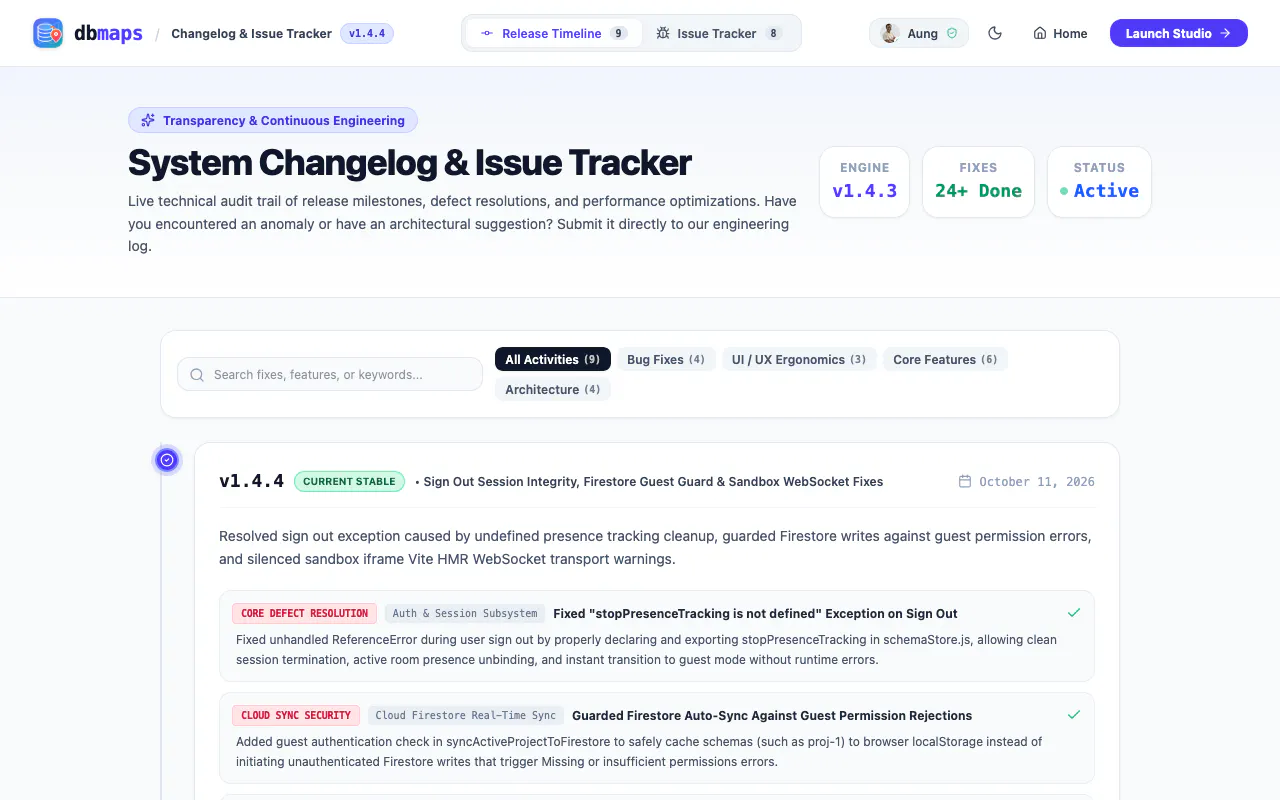Click the timeline marker for v1.4.4

(167, 460)
